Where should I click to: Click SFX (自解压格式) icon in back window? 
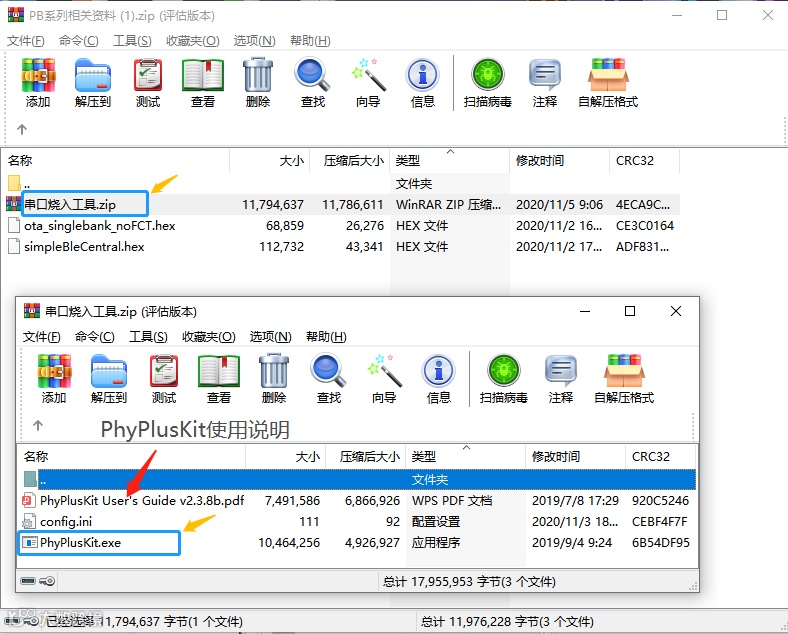(608, 83)
